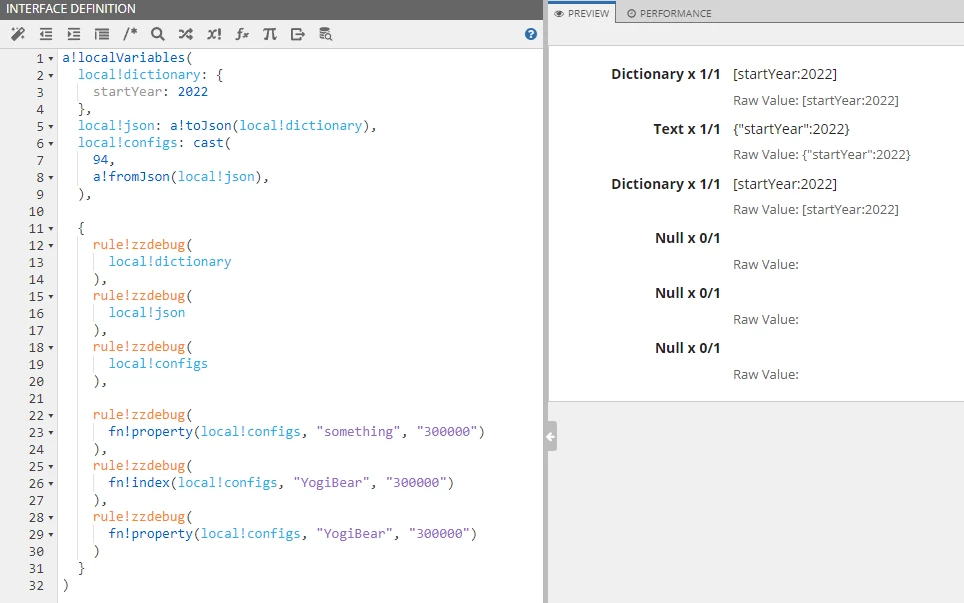Collapse the preview pane with the arrow handle
This screenshot has height=603, width=964.
(x=551, y=436)
